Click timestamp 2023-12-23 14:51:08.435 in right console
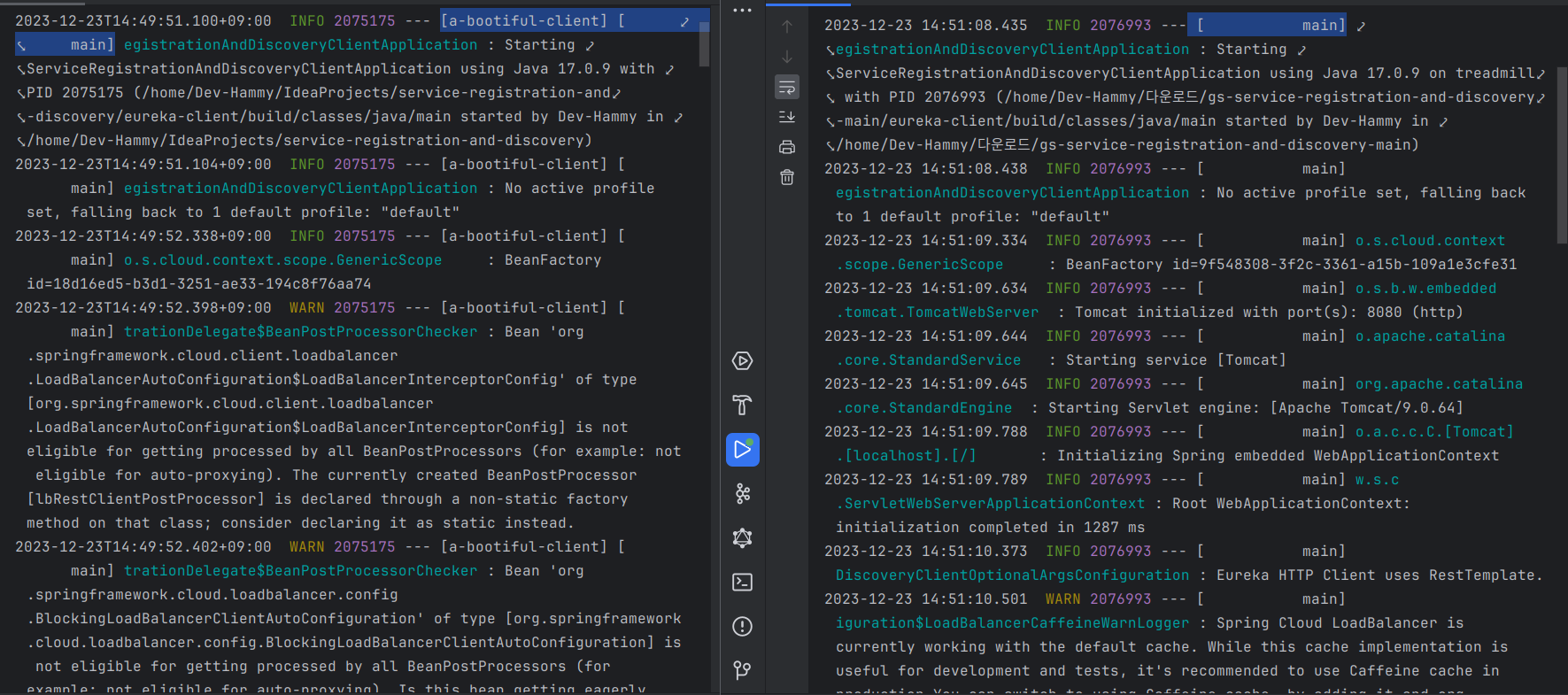 (926, 26)
